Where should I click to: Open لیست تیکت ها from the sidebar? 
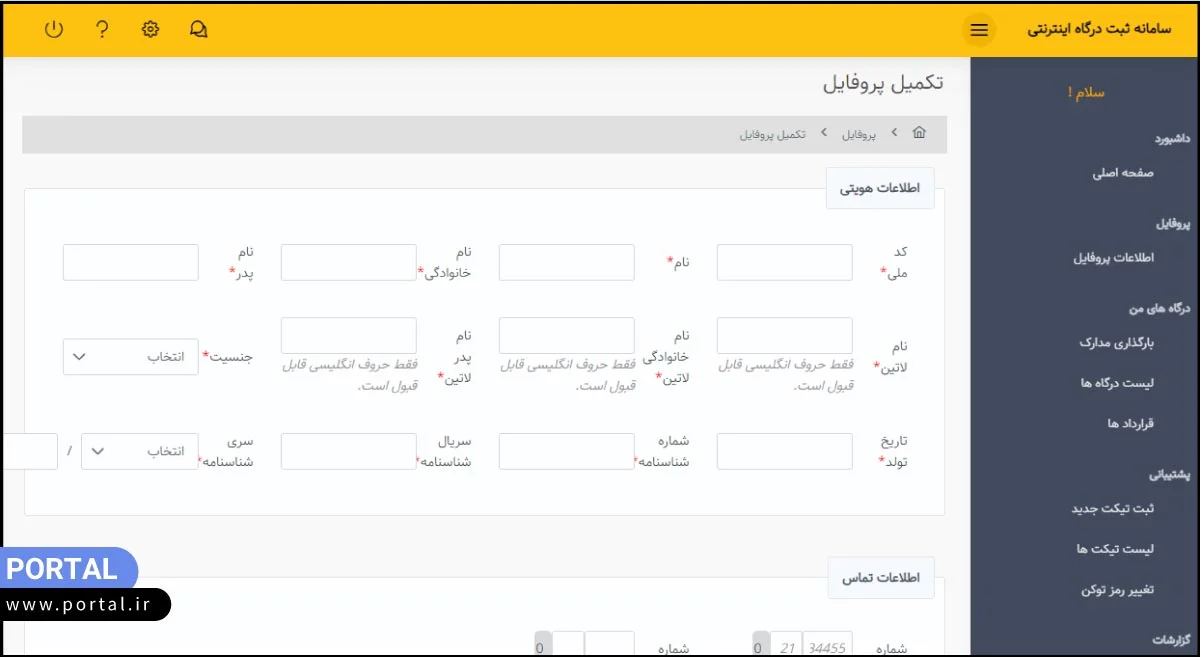coord(1115,549)
